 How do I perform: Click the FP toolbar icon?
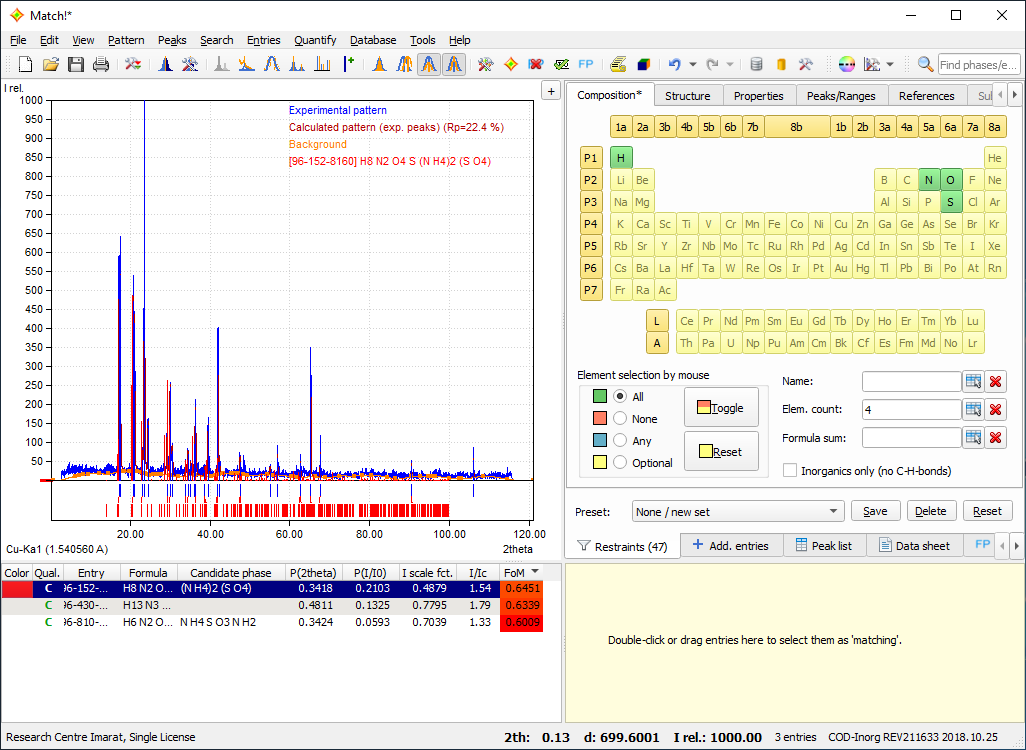coord(586,64)
